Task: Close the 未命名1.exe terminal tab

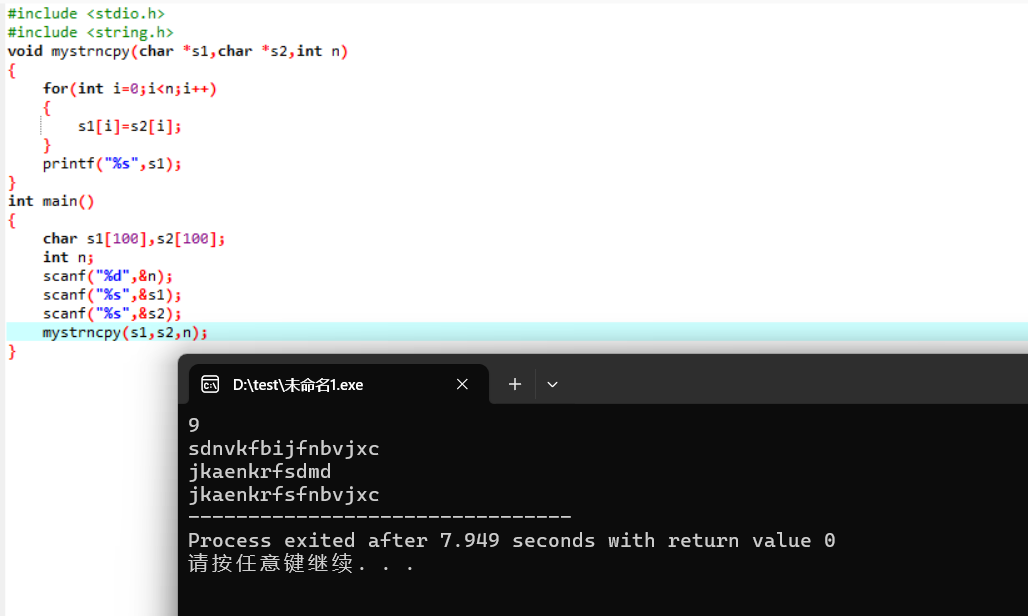Action: [x=462, y=385]
